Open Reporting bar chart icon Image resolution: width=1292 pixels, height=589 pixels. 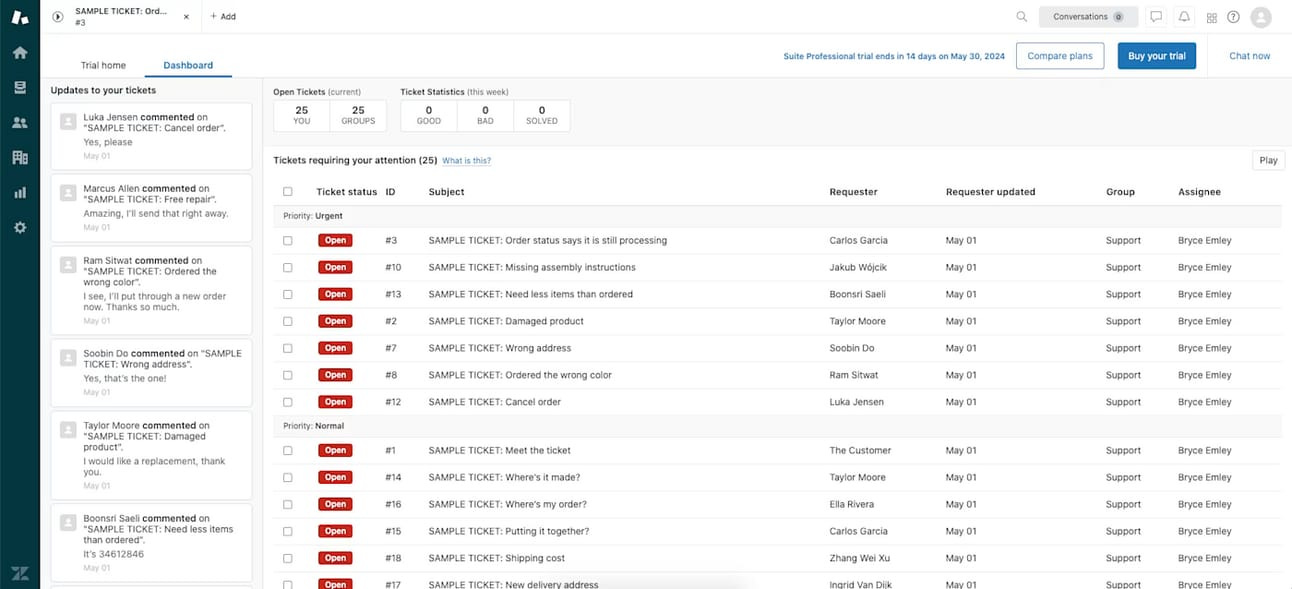click(x=19, y=192)
